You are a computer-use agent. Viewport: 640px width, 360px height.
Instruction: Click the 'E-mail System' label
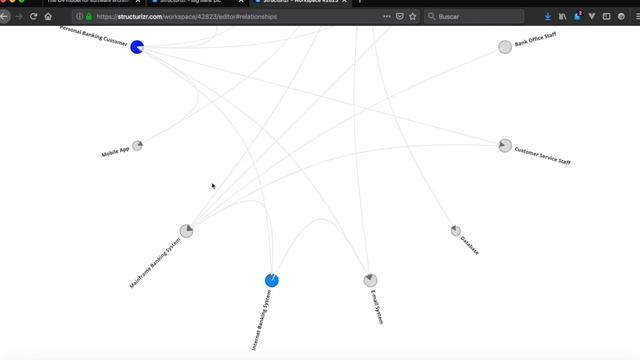point(377,307)
